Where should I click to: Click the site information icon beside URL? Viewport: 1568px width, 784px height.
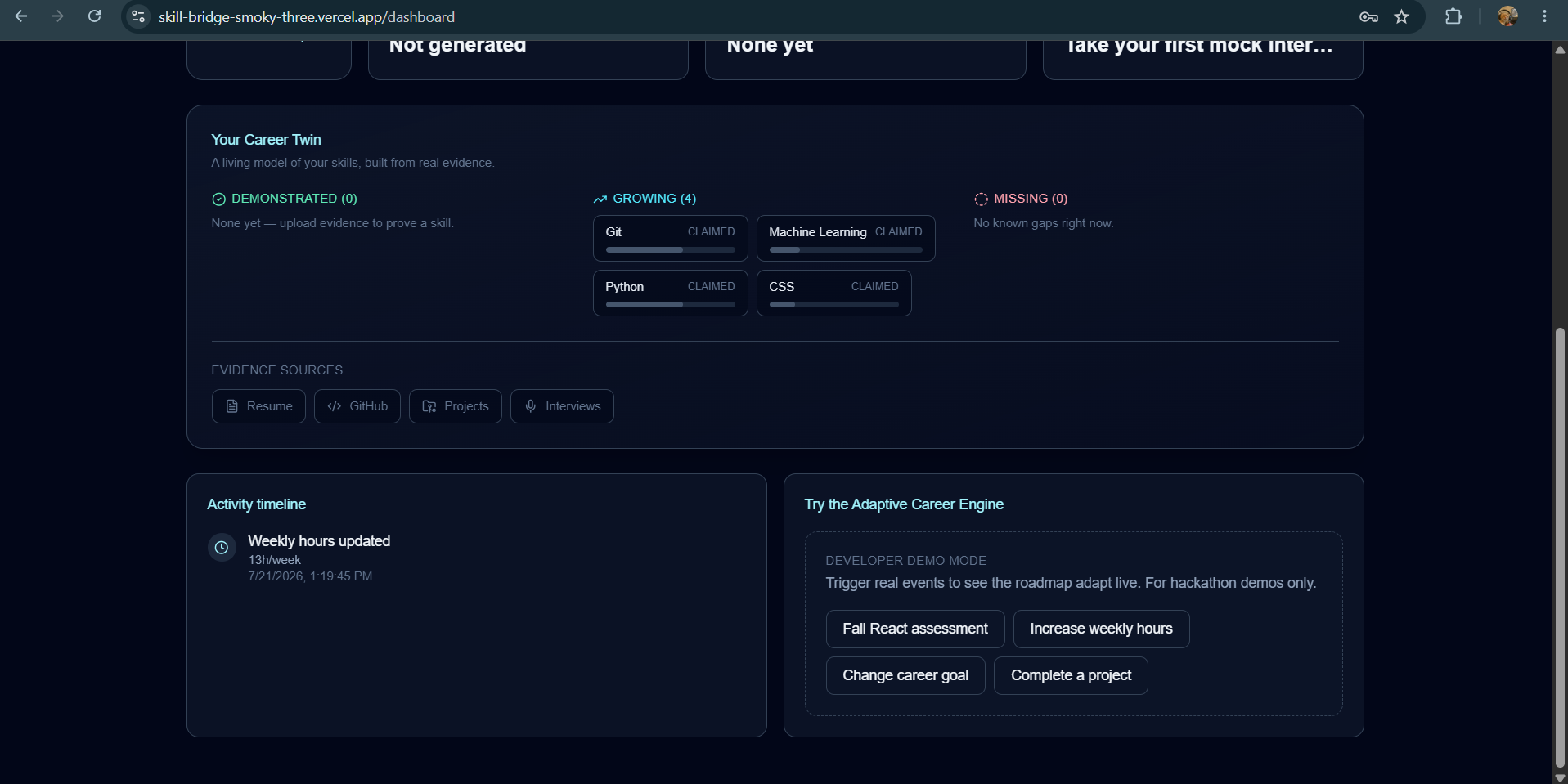coord(138,16)
